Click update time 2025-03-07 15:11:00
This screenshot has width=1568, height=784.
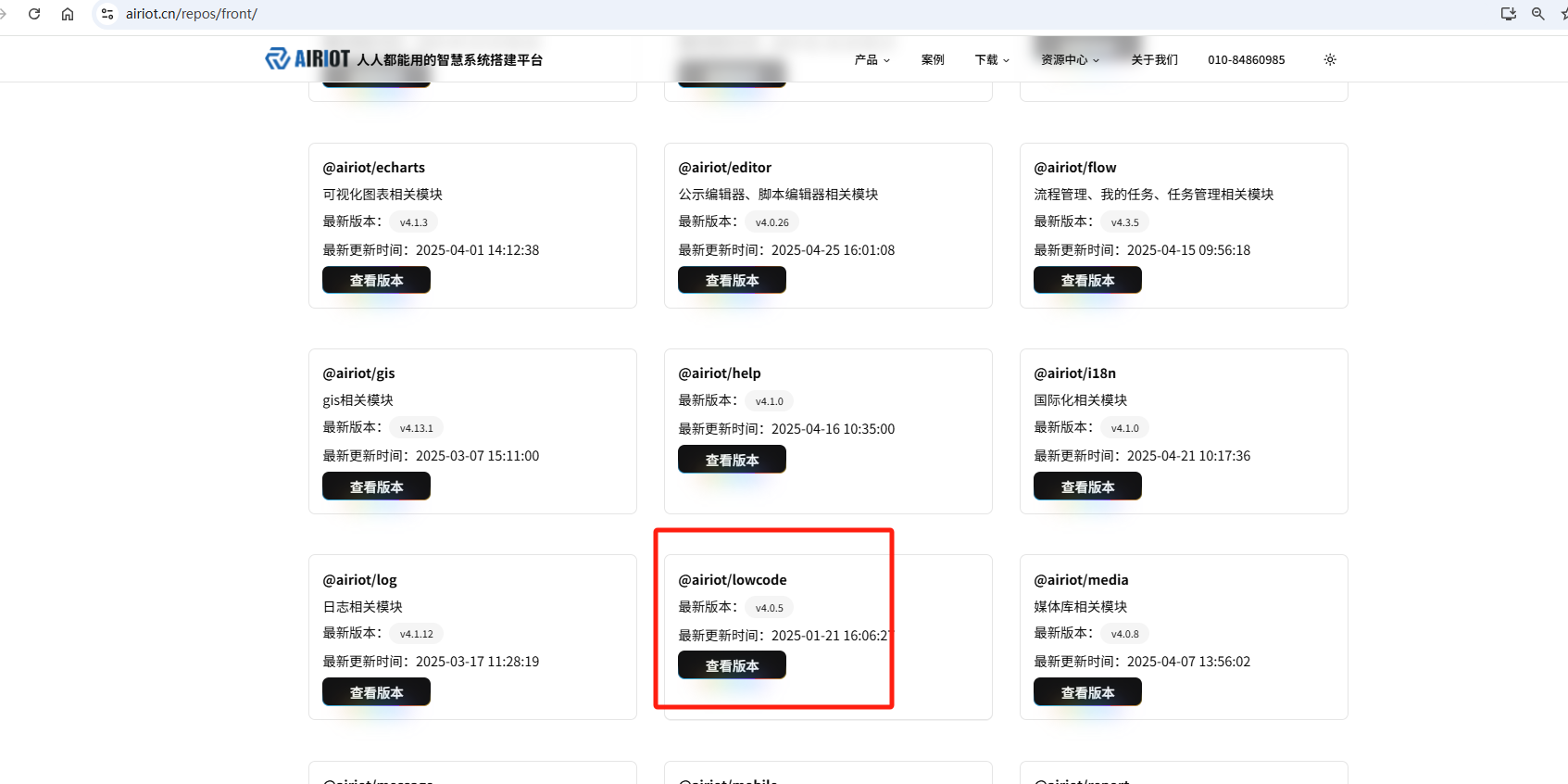tap(477, 456)
